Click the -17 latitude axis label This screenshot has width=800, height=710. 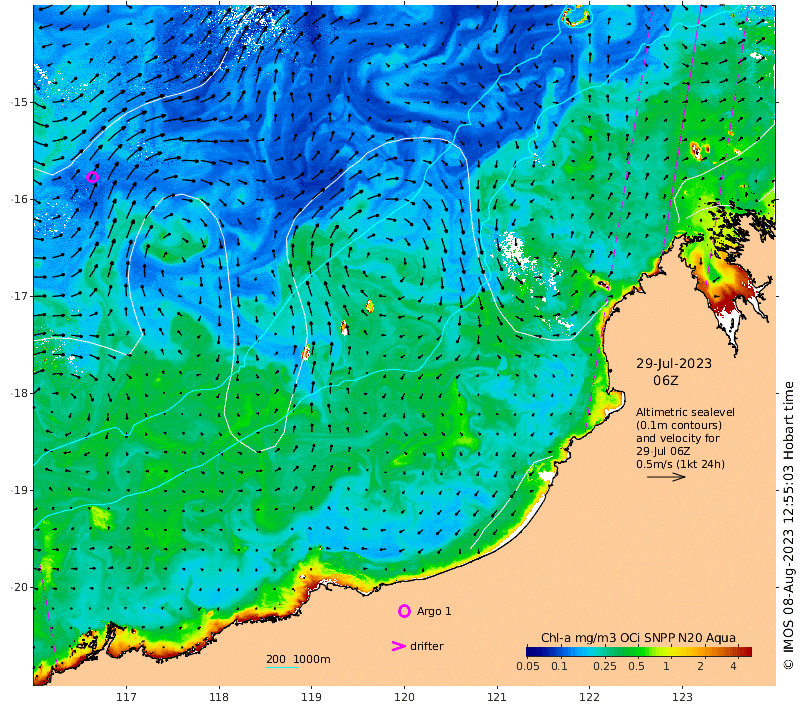pyautogui.click(x=20, y=296)
